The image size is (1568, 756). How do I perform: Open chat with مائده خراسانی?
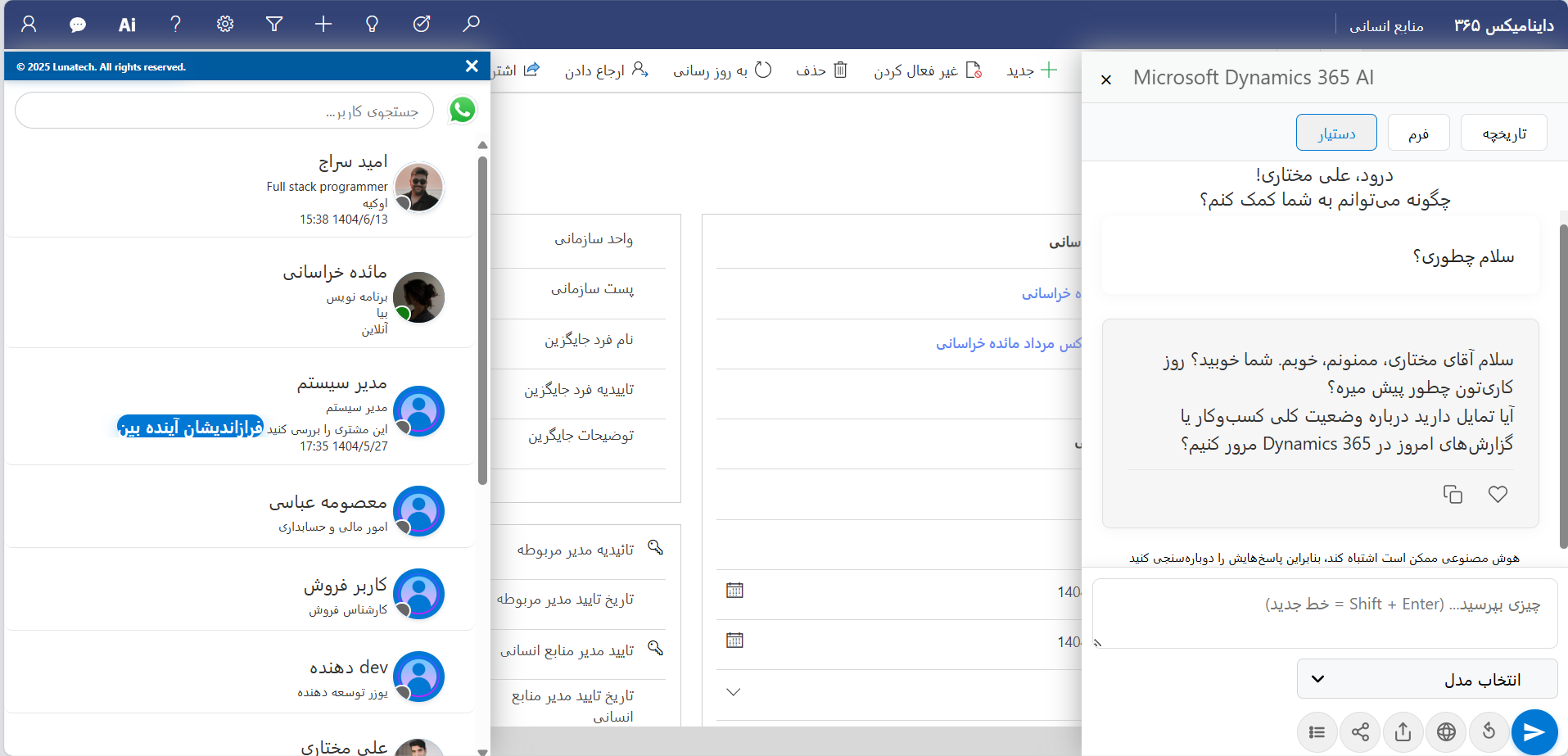click(336, 295)
